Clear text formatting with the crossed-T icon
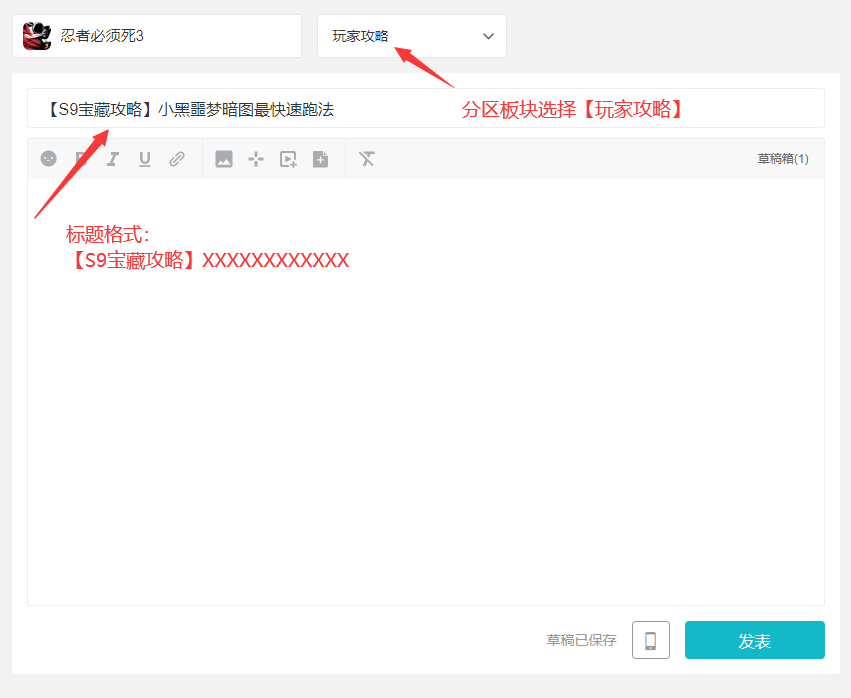 click(367, 159)
